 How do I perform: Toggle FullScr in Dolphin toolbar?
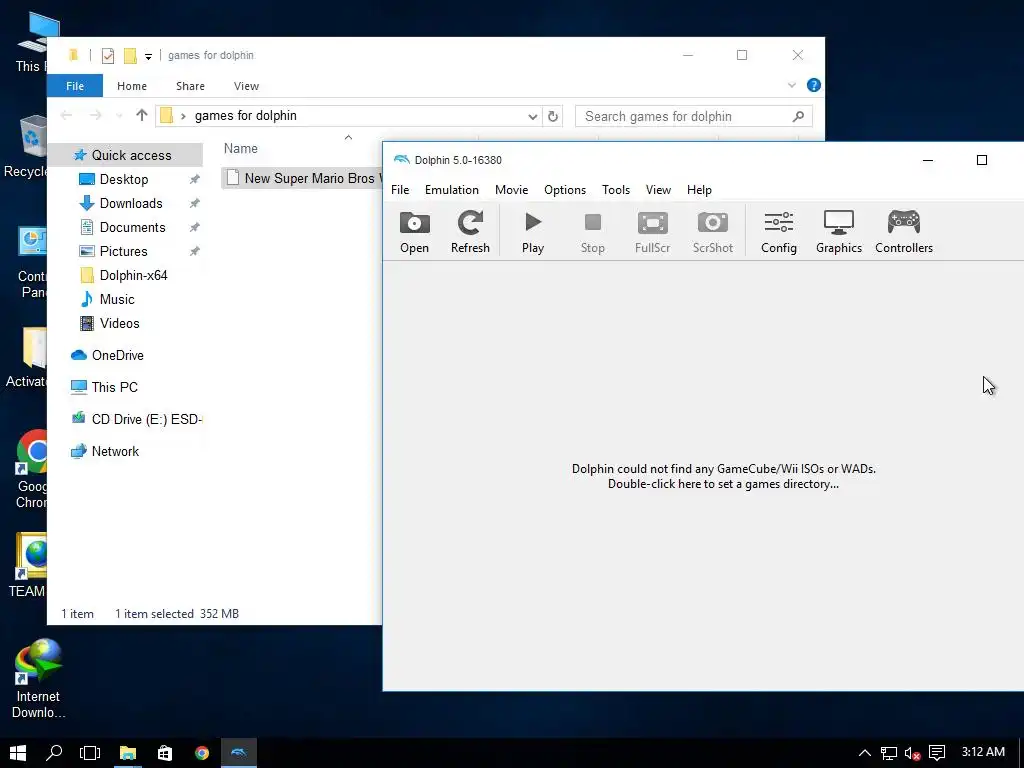click(x=652, y=232)
